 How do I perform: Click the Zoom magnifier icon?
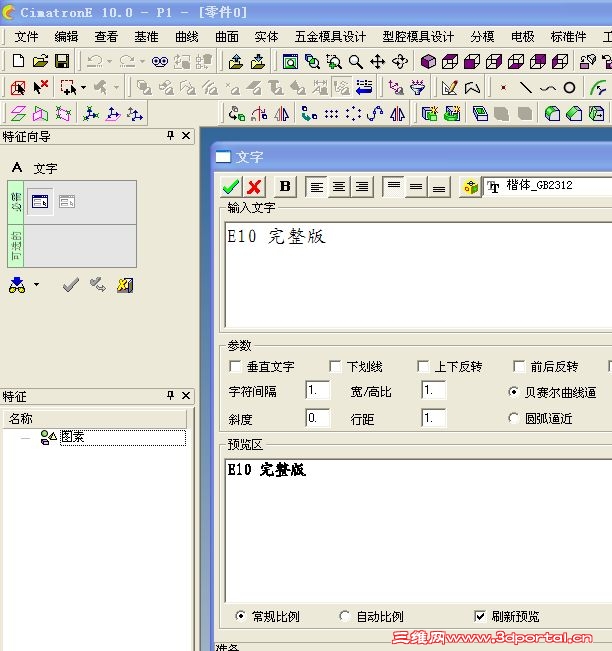click(x=355, y=62)
